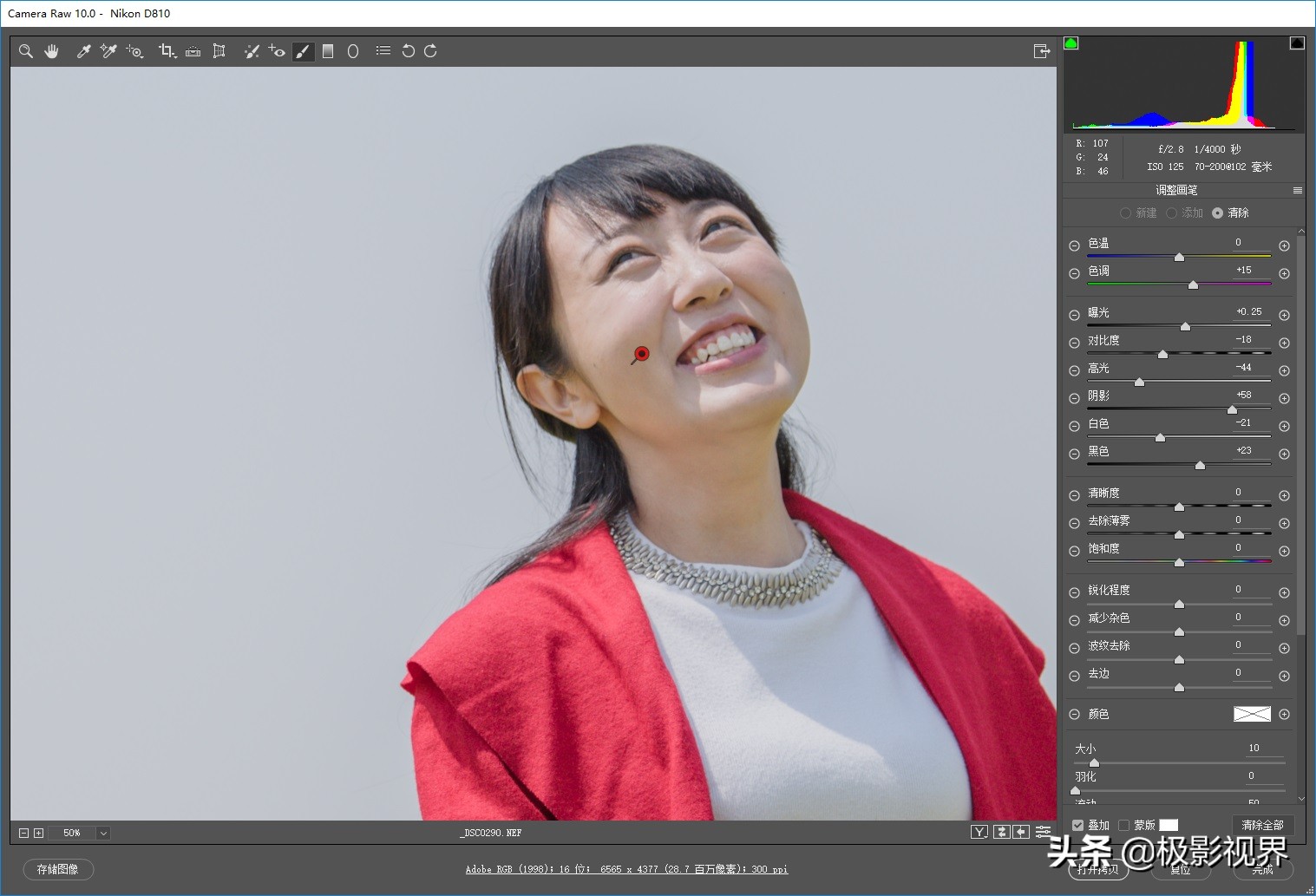This screenshot has width=1316, height=896.
Task: Select the Hand tool
Action: coord(52,51)
